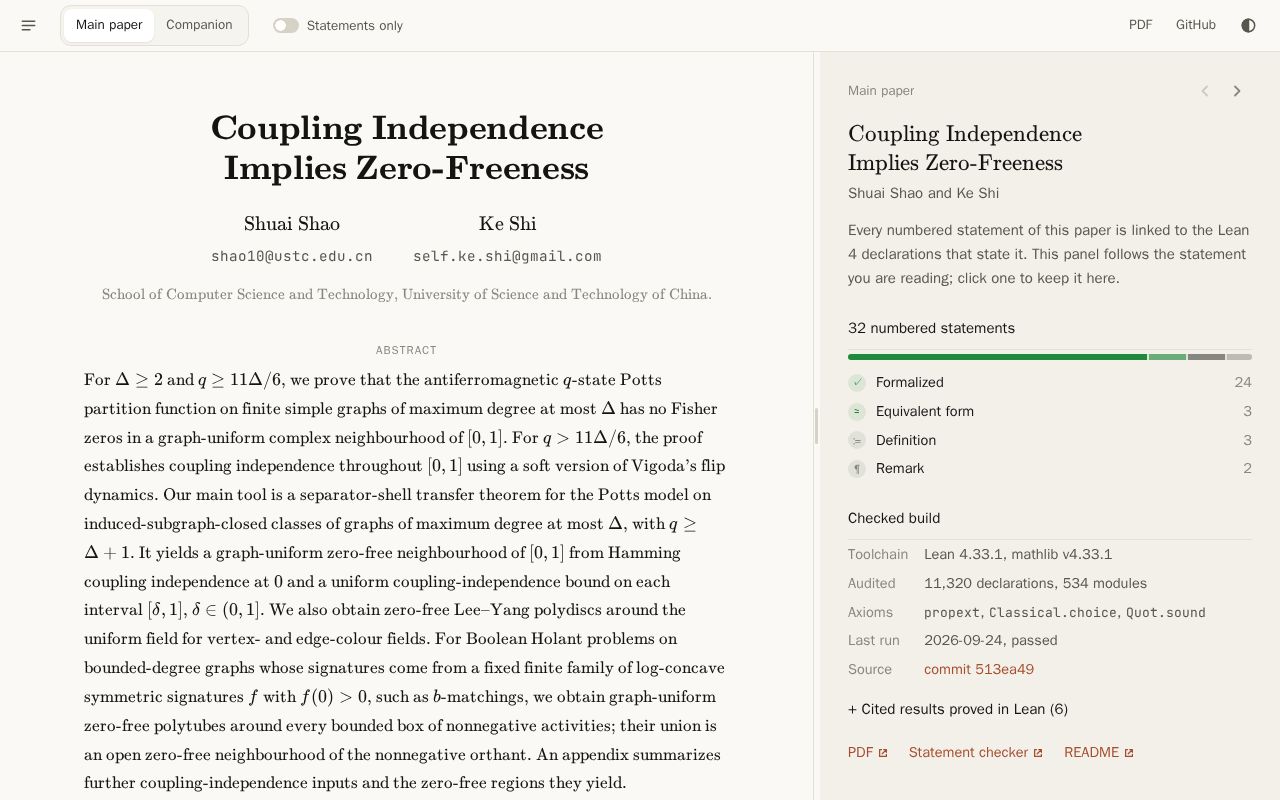The image size is (1280, 800).
Task: Click the Definition status icon
Action: pyautogui.click(x=857, y=440)
